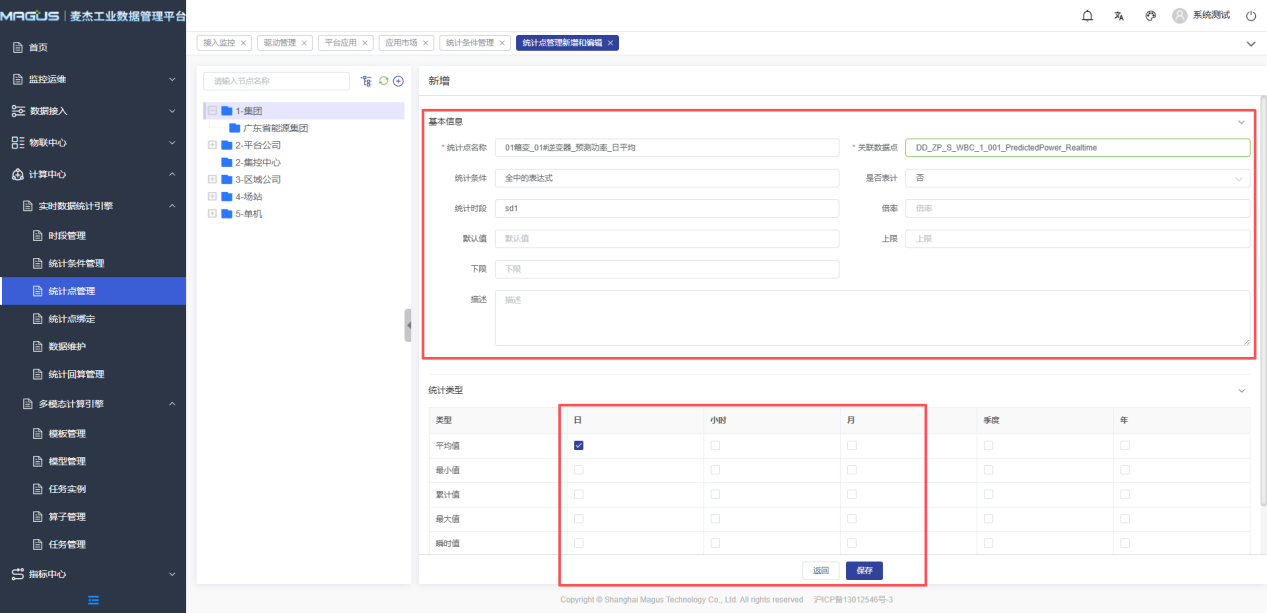Refresh the node tree with green icon
The width and height of the screenshot is (1267, 613).
383,81
